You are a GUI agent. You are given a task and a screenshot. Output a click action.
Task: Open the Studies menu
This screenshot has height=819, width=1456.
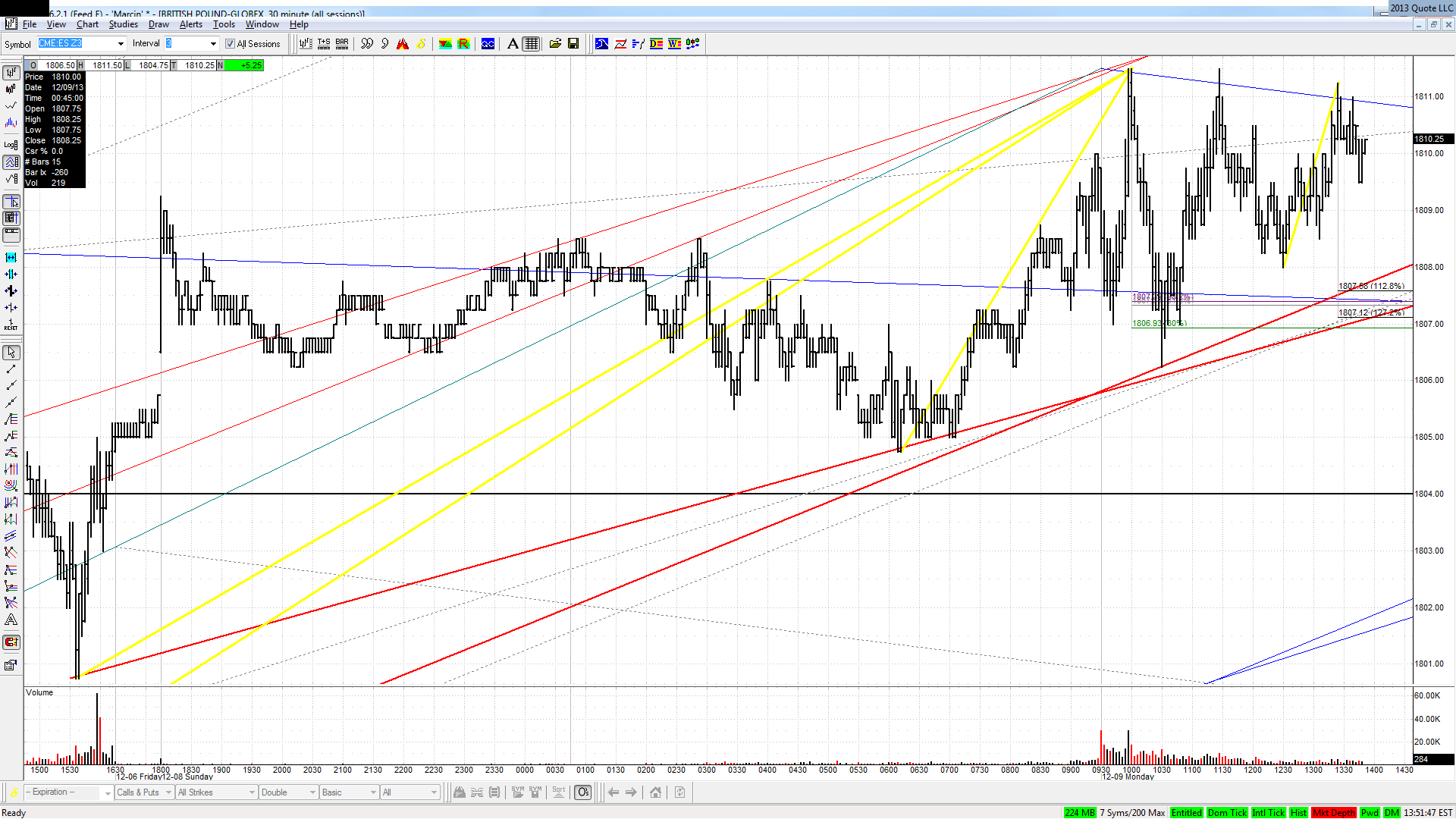click(x=124, y=24)
